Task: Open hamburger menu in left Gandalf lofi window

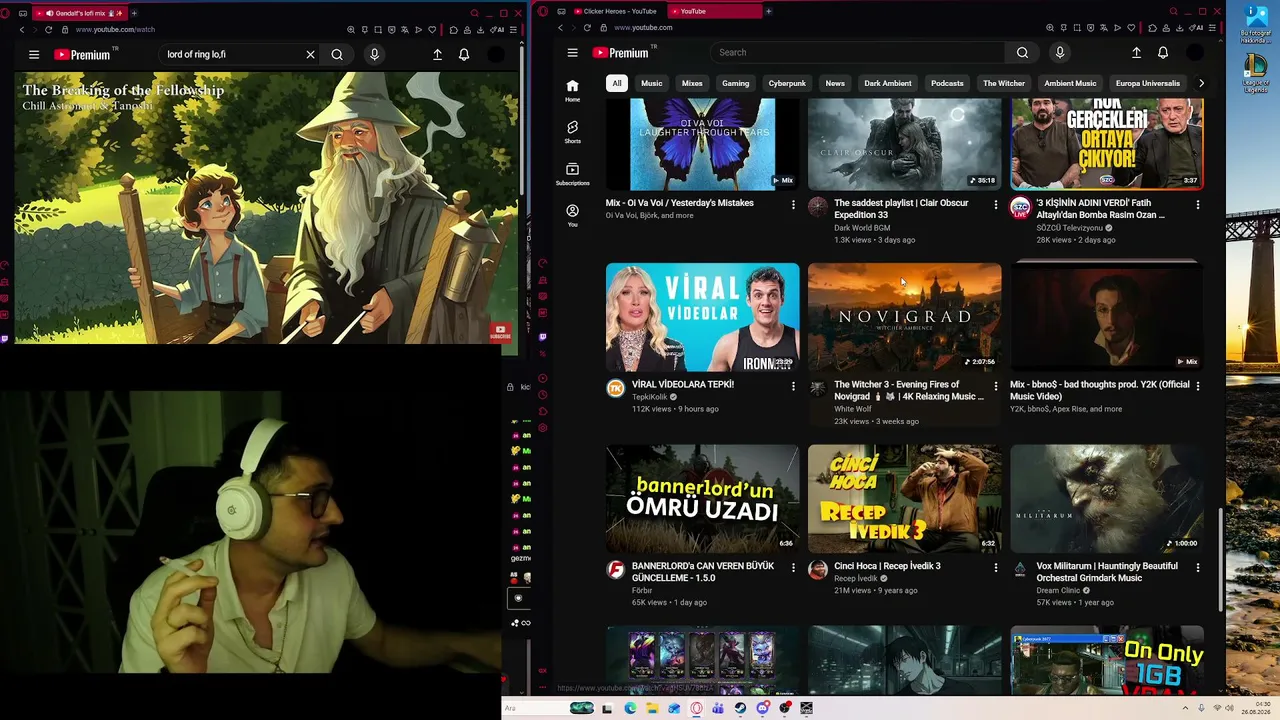Action: tap(34, 55)
